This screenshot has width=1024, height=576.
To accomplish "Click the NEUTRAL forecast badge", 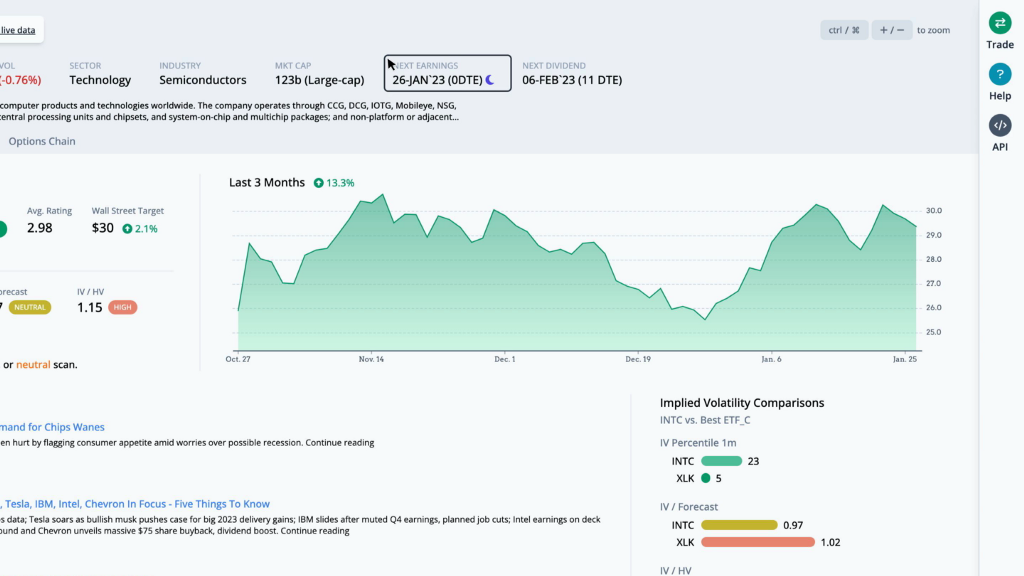I will (30, 307).
